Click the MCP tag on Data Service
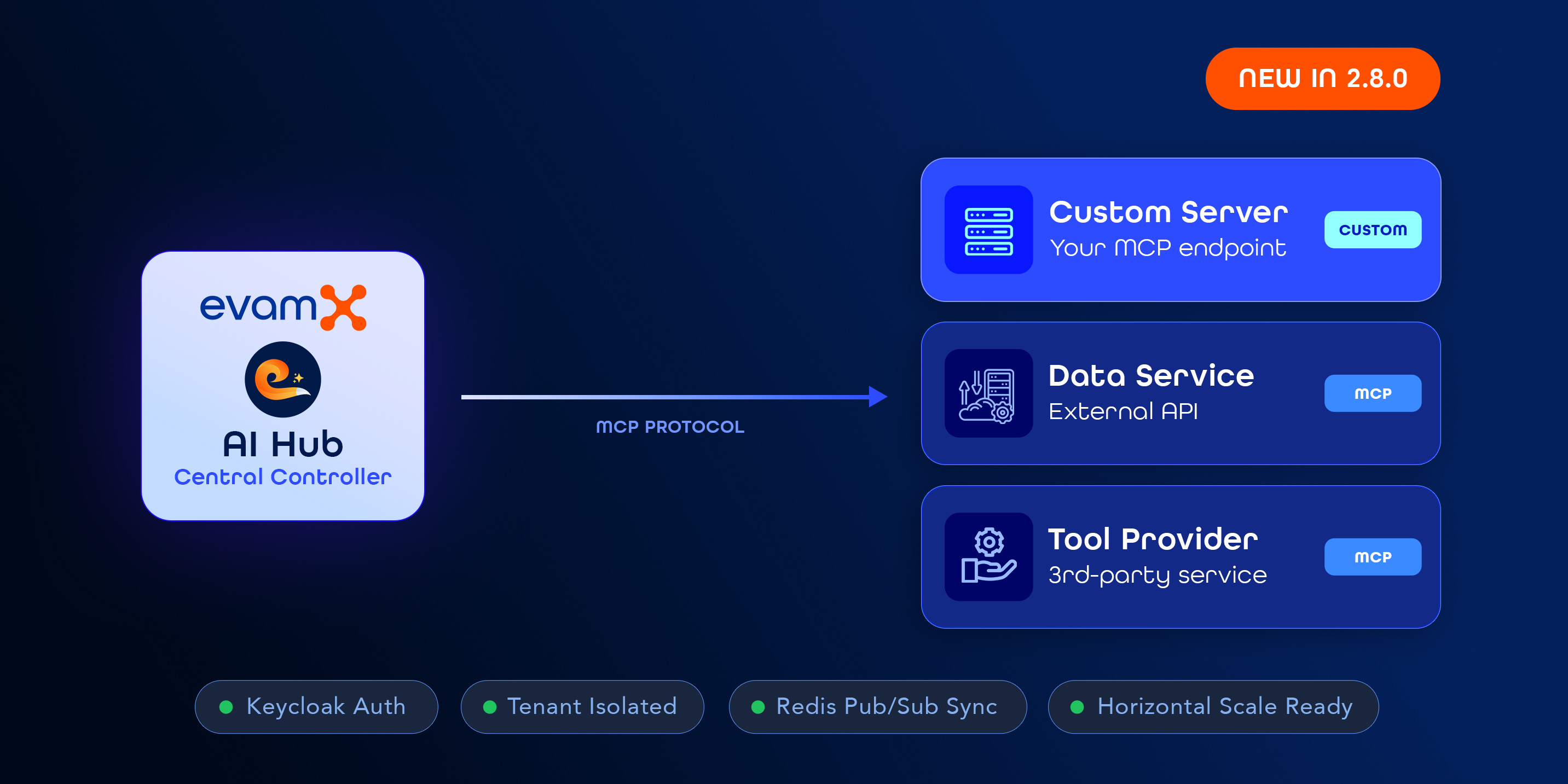Screen dimensions: 1568x784 (1372, 394)
